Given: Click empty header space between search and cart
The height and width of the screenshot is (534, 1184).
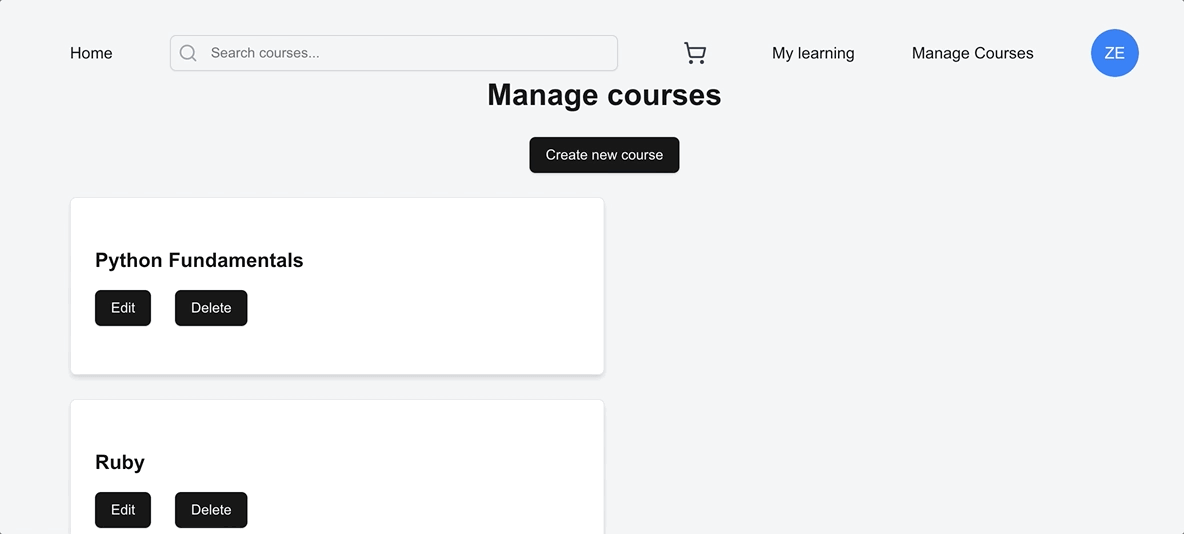Looking at the screenshot, I should click(650, 53).
